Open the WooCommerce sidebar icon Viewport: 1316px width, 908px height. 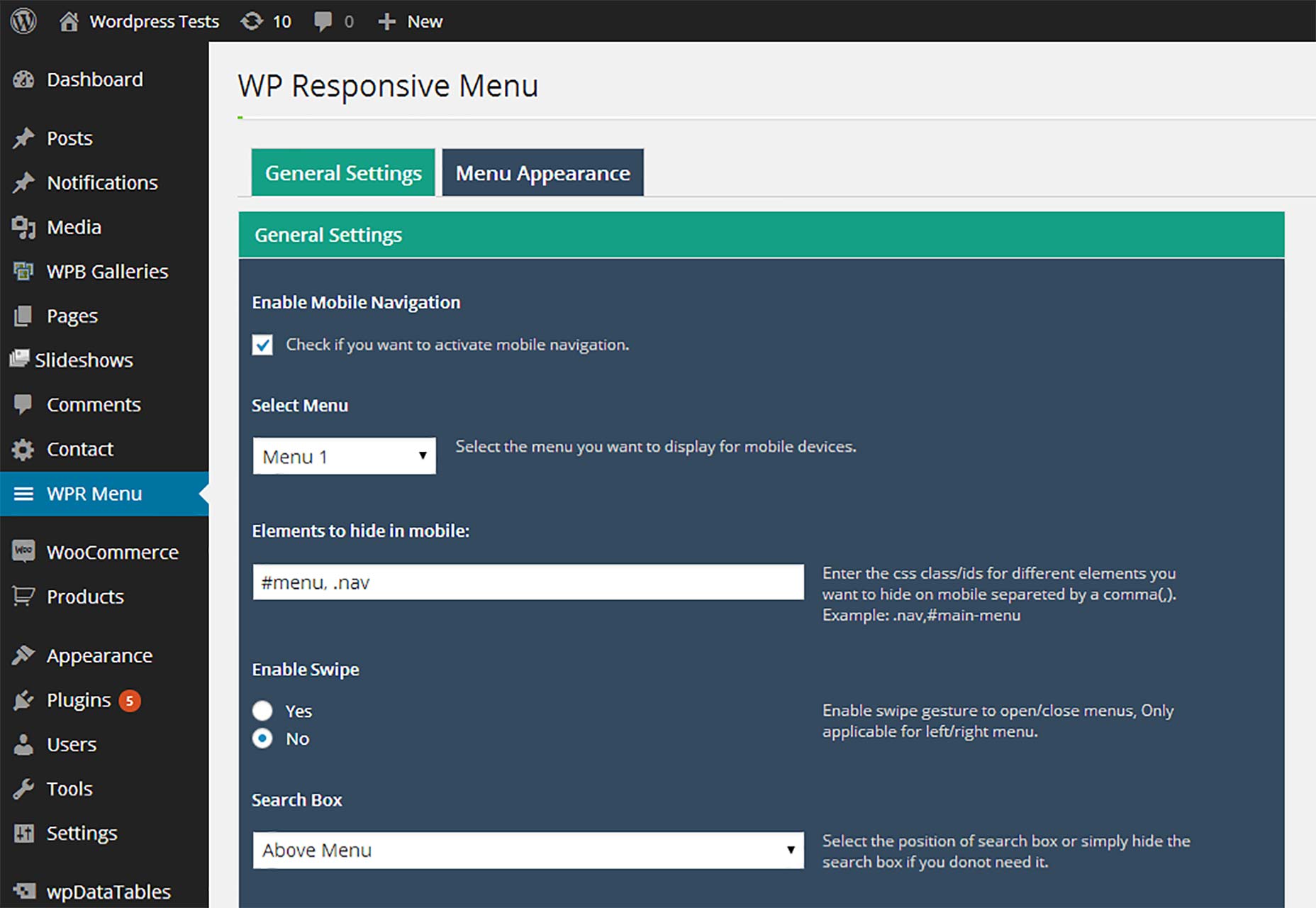click(x=23, y=551)
